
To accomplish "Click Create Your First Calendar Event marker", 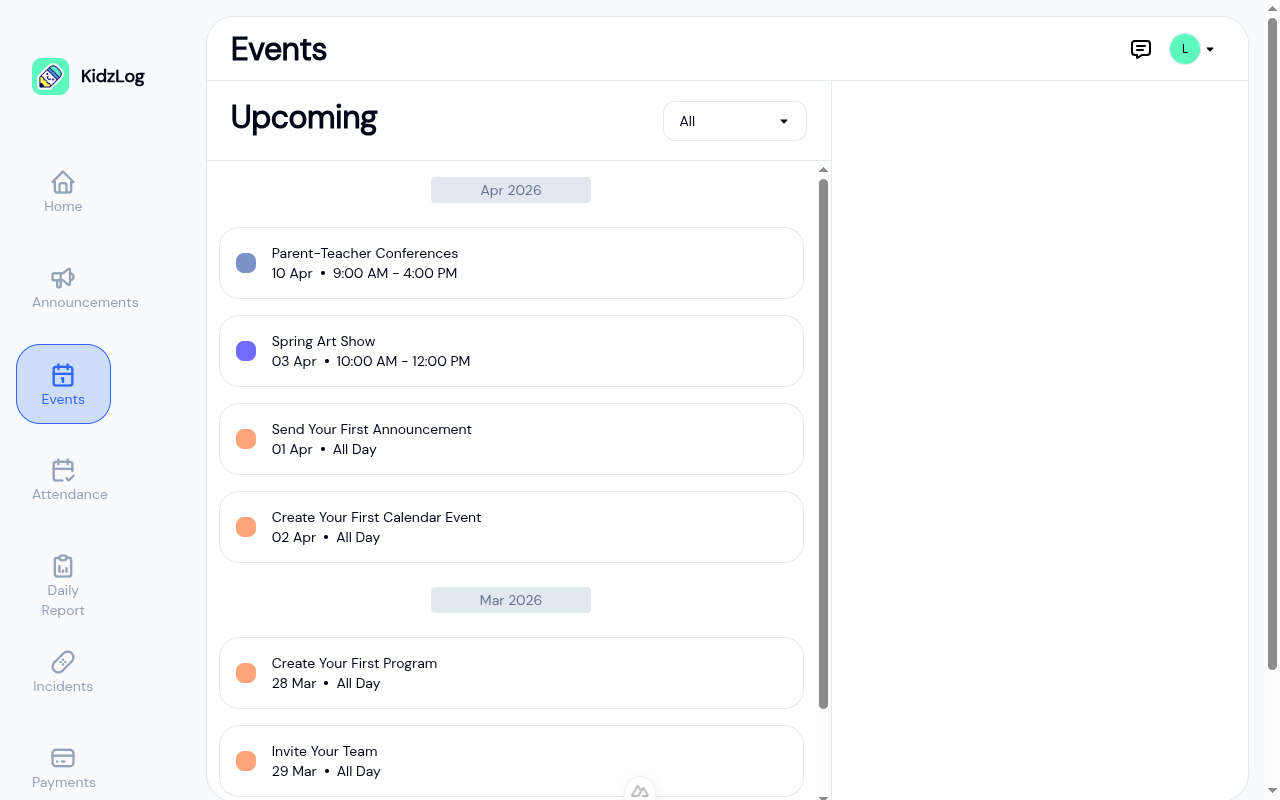I will (246, 527).
